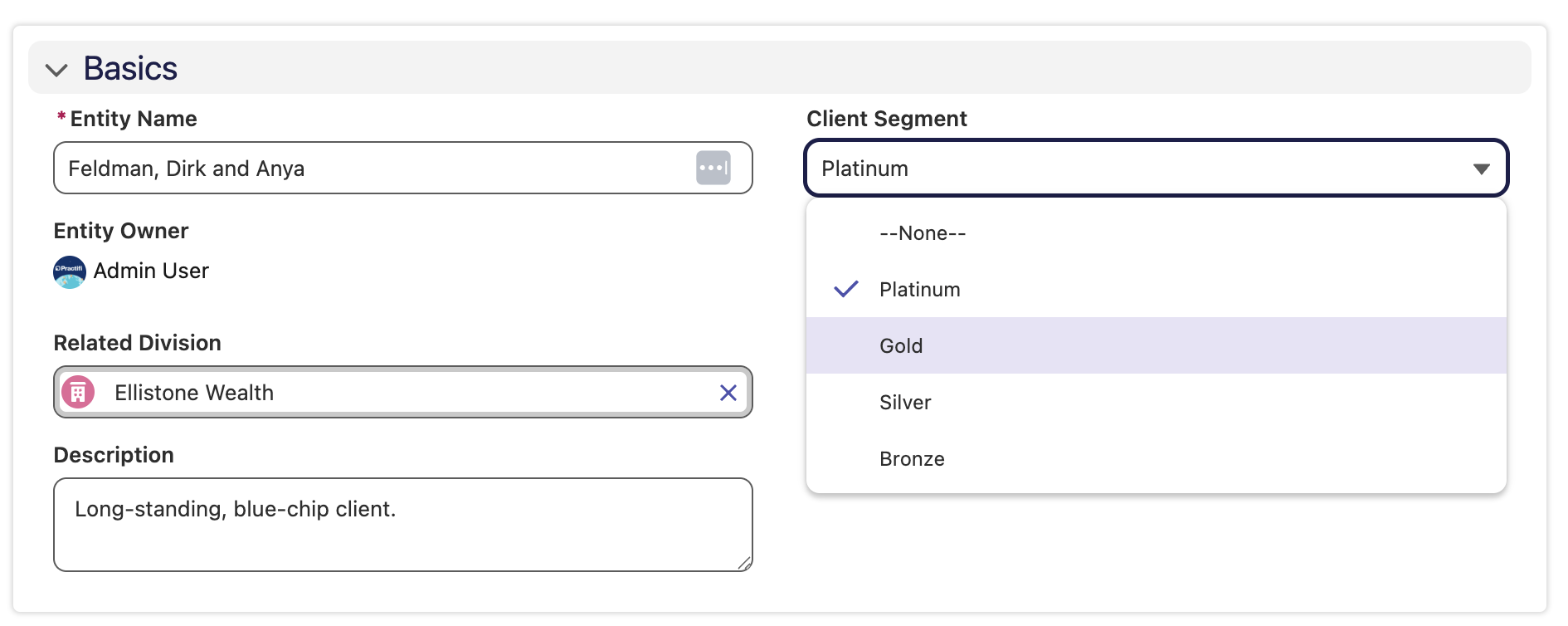Click the ellipsis icon in Entity Name field
Image resolution: width=1568 pixels, height=626 pixels.
pyautogui.click(x=713, y=168)
